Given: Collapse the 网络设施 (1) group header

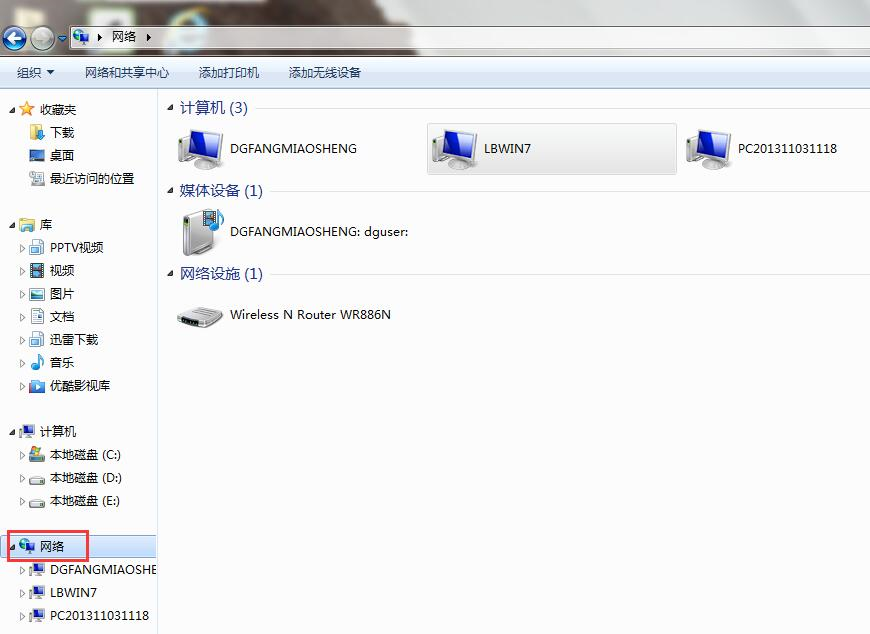Looking at the screenshot, I should [170, 274].
